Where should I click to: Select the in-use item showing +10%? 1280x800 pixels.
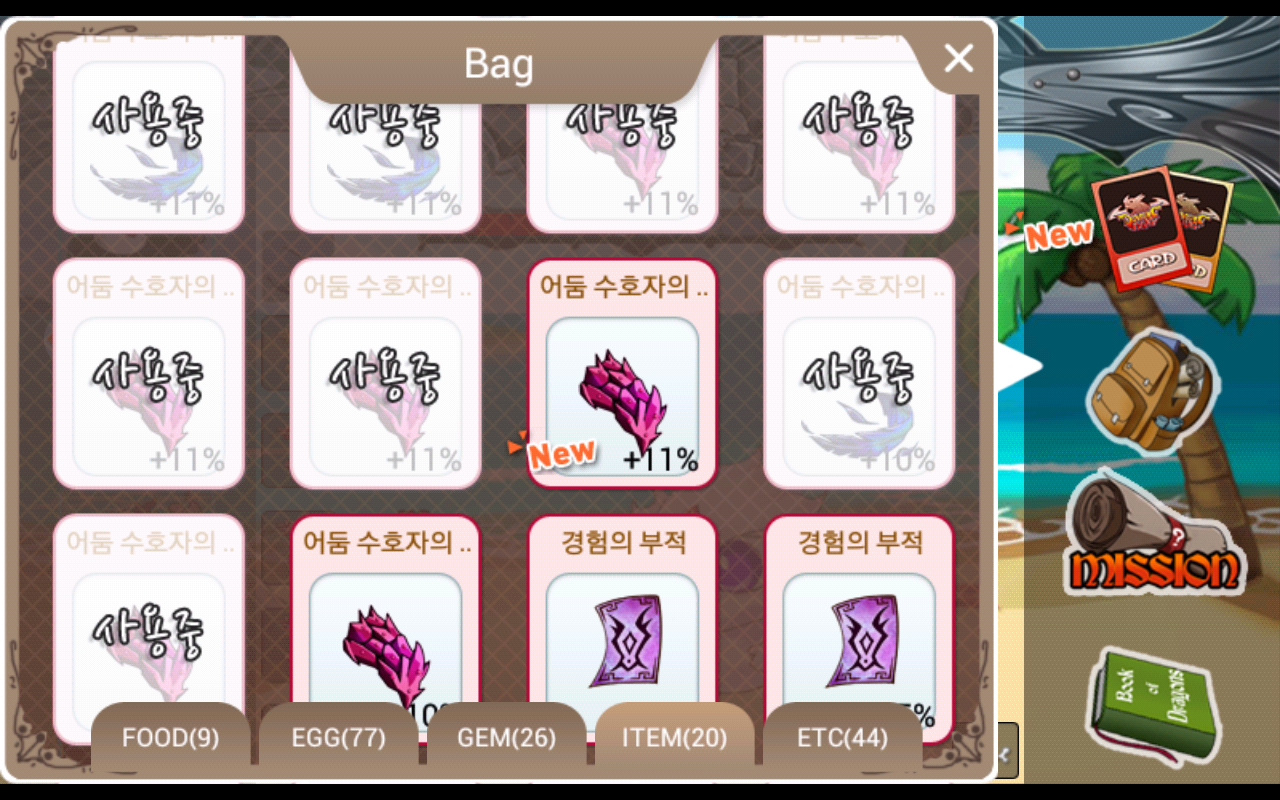tap(859, 374)
